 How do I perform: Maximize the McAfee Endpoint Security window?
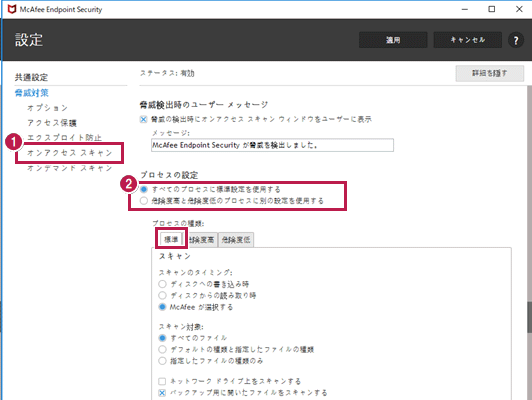pyautogui.click(x=492, y=9)
